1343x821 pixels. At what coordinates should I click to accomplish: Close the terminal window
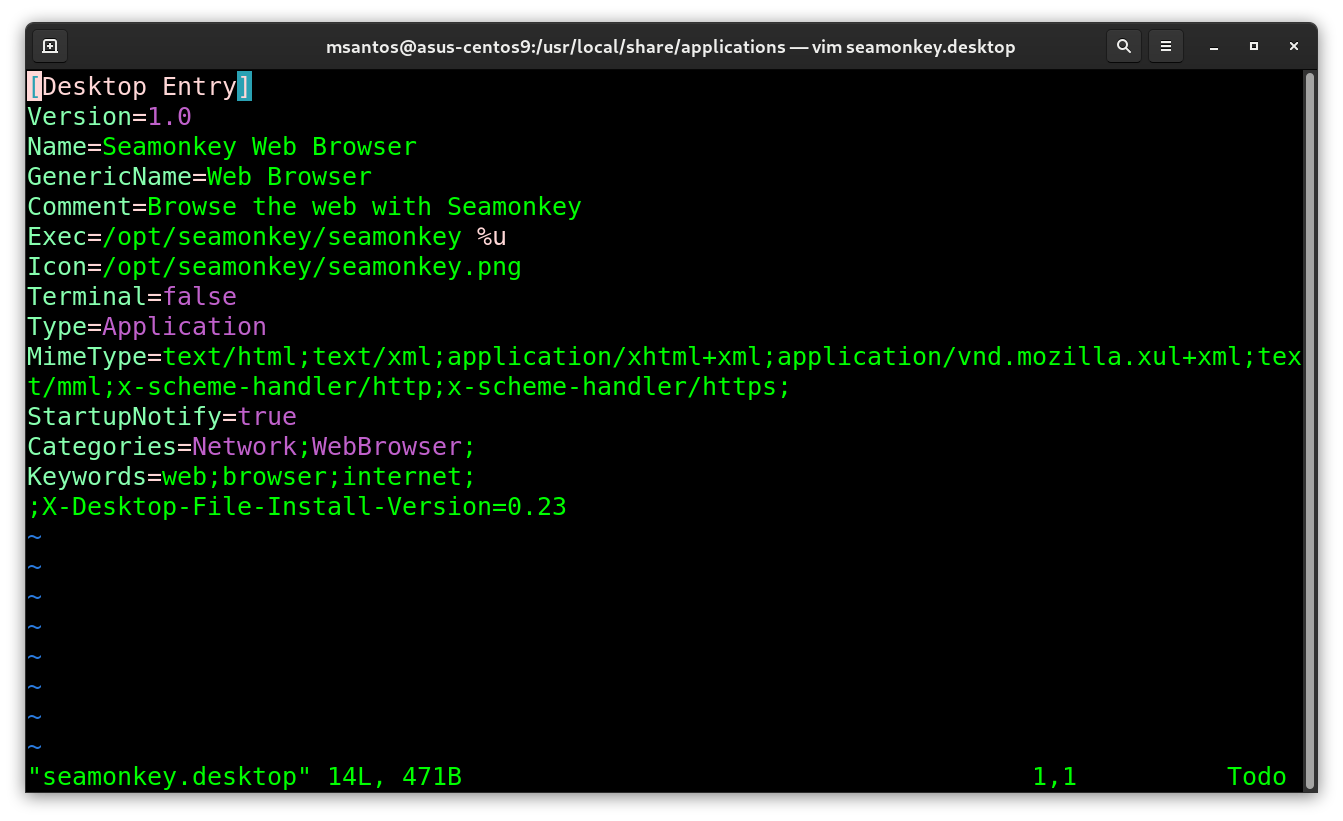1295,47
